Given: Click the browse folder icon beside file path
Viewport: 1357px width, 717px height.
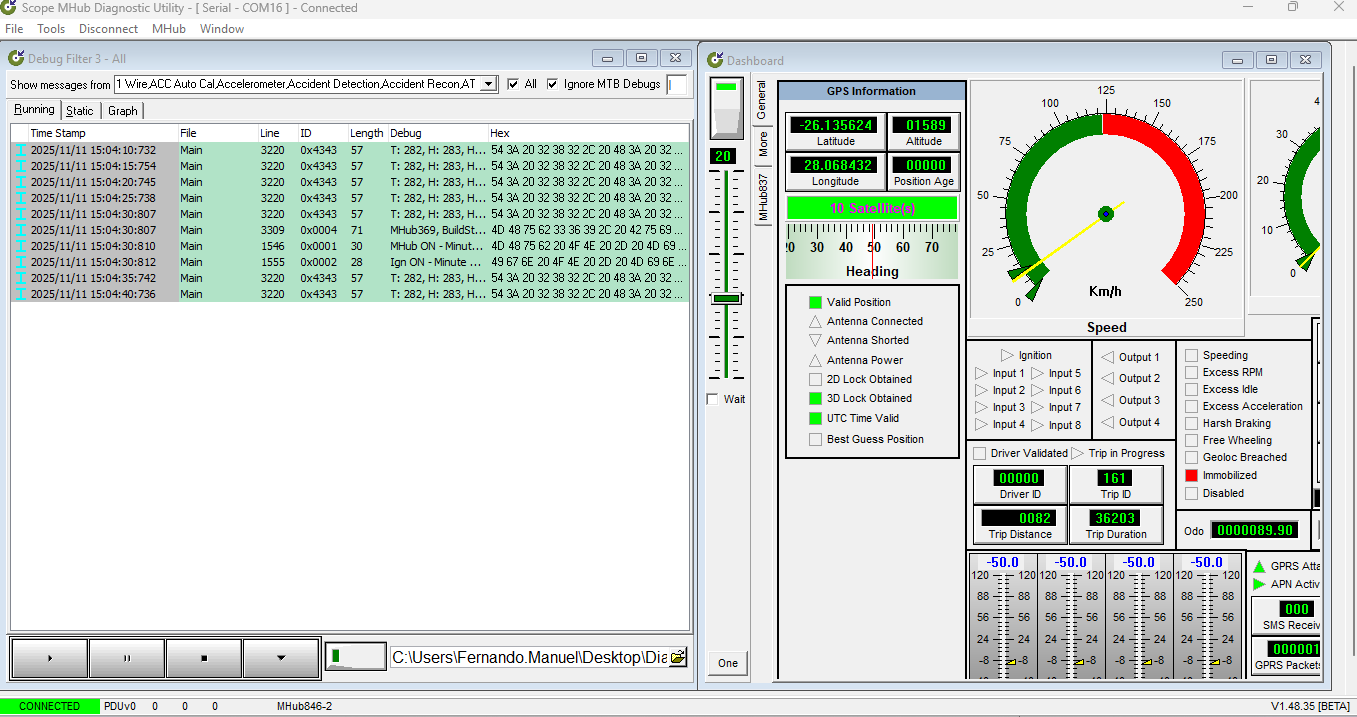Looking at the screenshot, I should point(678,657).
